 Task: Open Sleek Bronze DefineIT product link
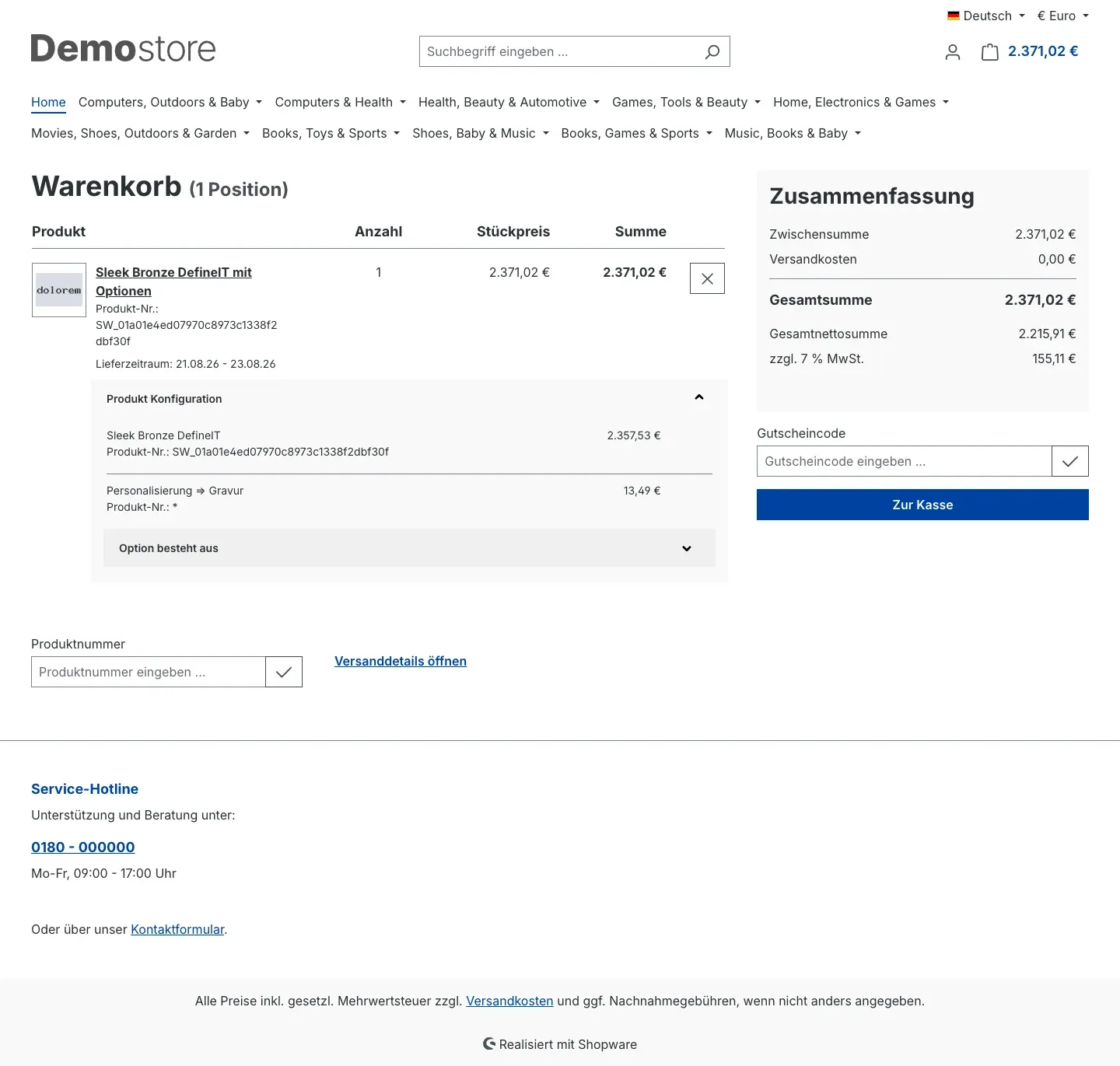173,281
